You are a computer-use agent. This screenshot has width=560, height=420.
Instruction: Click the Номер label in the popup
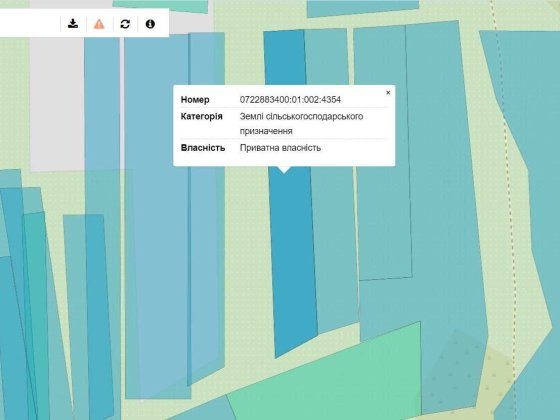195,100
